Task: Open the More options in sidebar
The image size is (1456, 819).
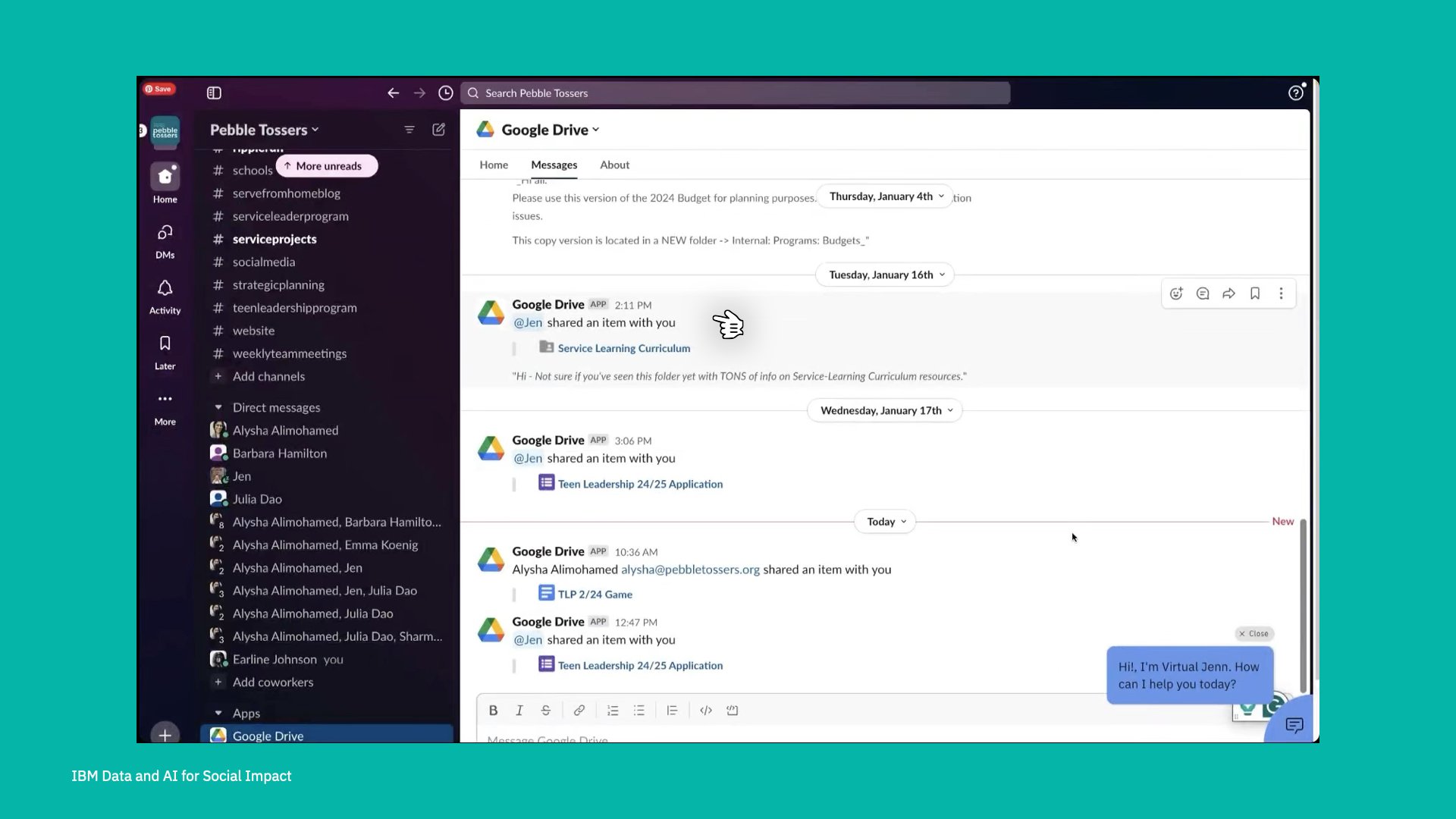Action: [165, 408]
